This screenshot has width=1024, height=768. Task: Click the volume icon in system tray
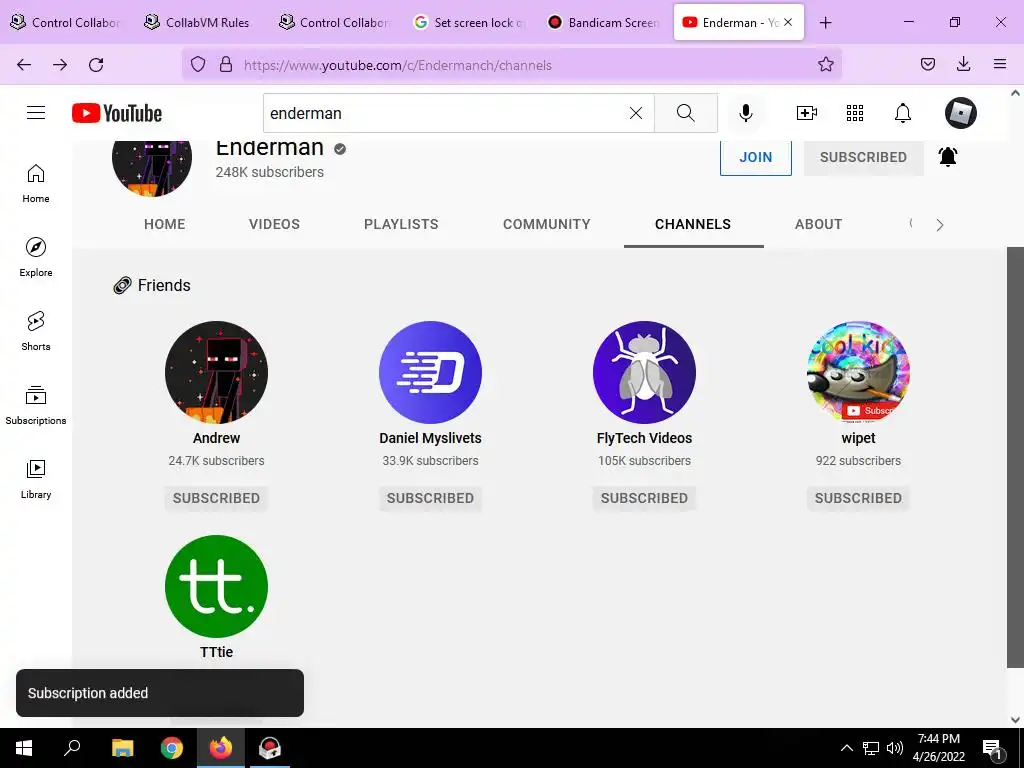tap(895, 748)
